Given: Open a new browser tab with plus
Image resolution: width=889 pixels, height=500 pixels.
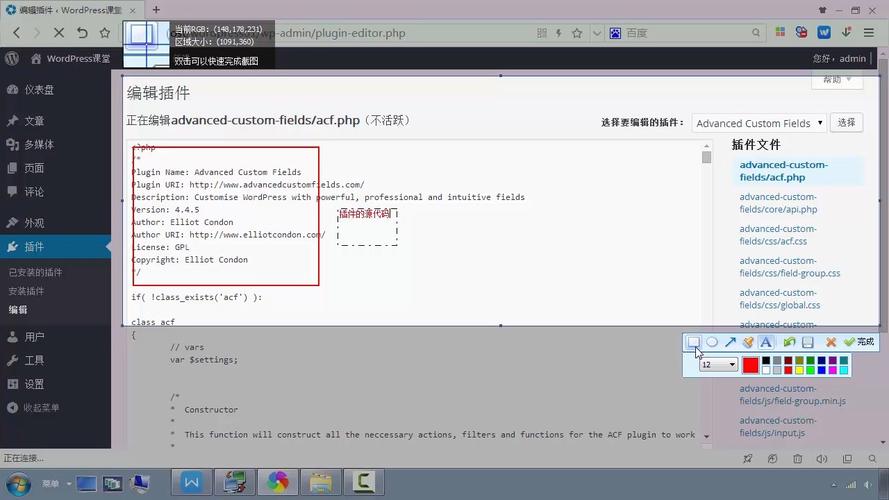Looking at the screenshot, I should 156,10.
